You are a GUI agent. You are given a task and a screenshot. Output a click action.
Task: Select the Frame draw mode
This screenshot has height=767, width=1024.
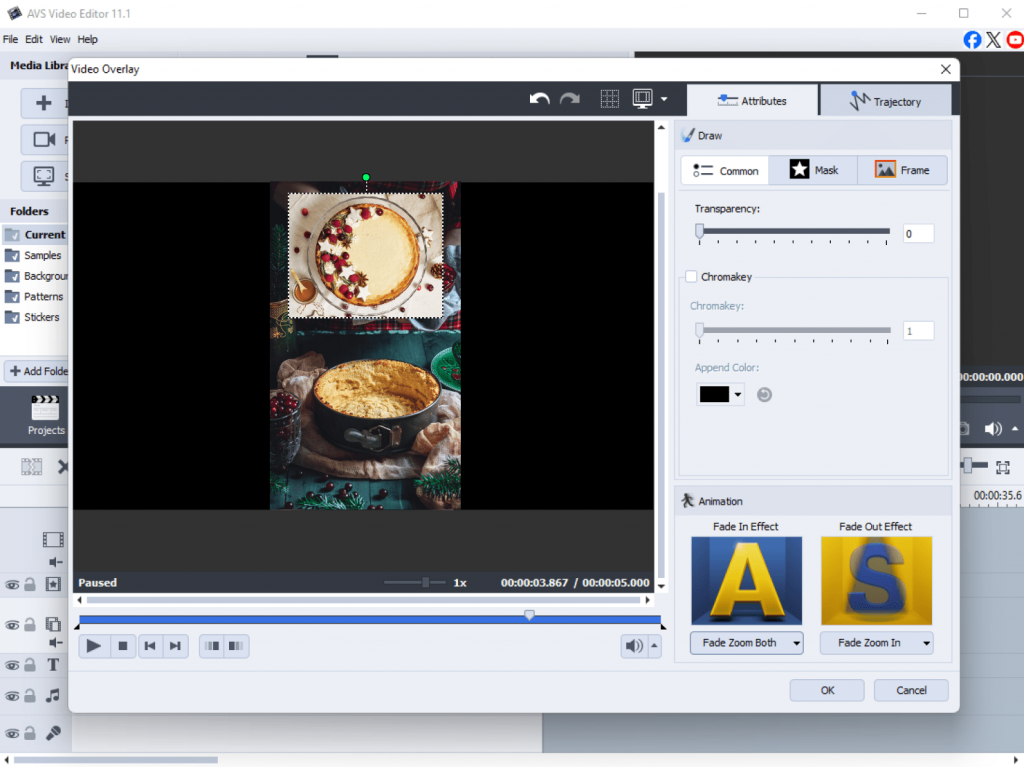(x=902, y=170)
